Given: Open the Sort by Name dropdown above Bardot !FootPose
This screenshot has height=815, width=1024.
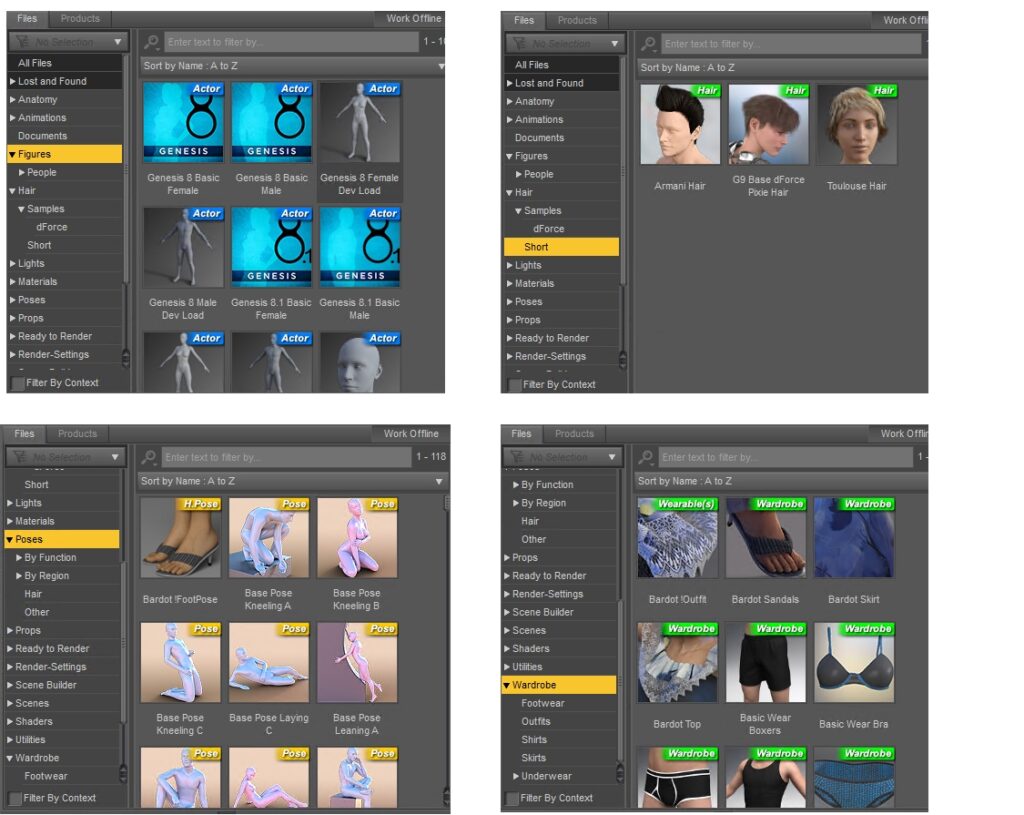Looking at the screenshot, I should [292, 481].
